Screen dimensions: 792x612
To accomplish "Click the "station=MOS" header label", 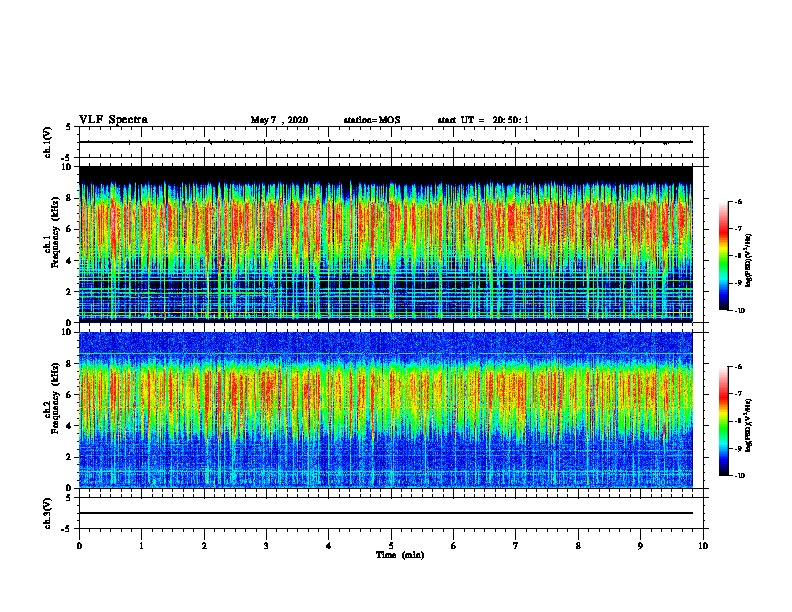I will coord(372,120).
